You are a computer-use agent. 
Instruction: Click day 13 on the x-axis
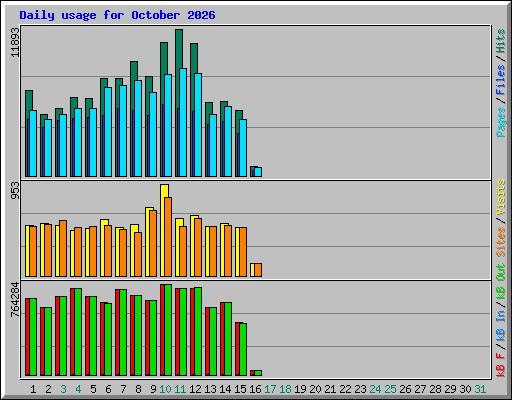pos(210,389)
